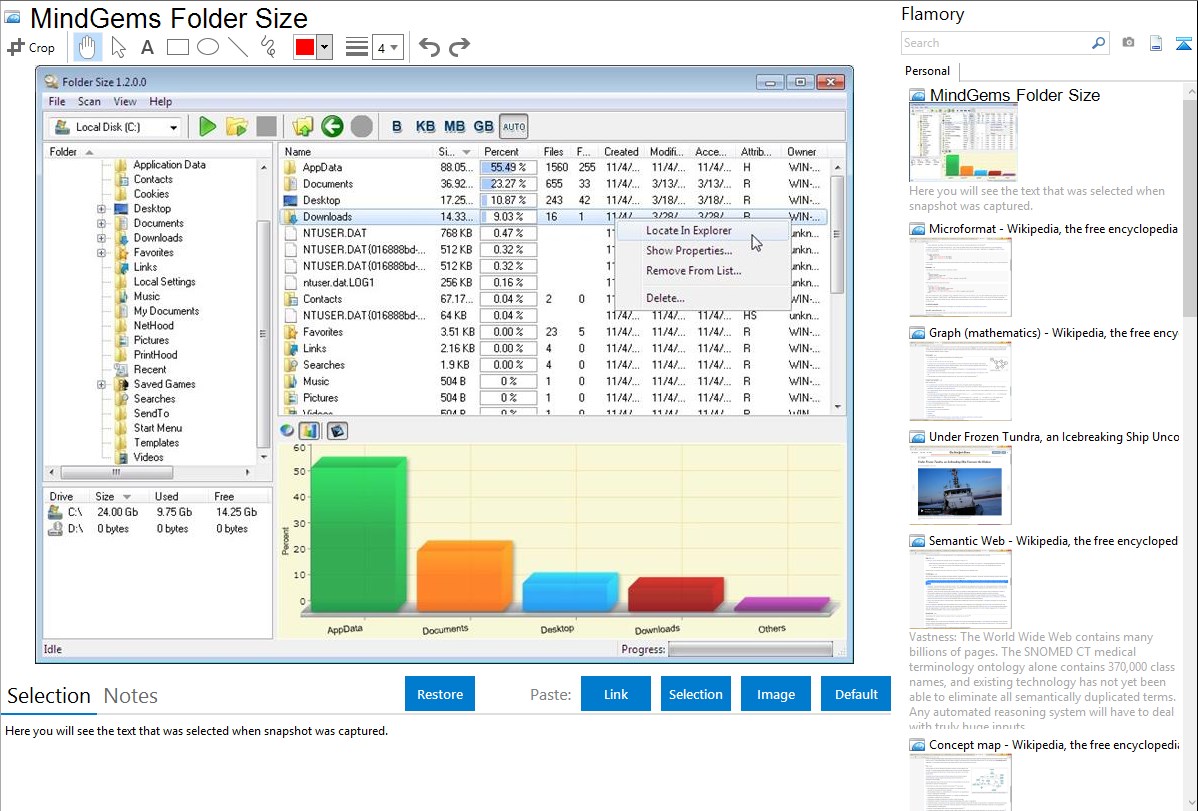Switch to bar chart view
The height and width of the screenshot is (811, 1198).
click(309, 430)
